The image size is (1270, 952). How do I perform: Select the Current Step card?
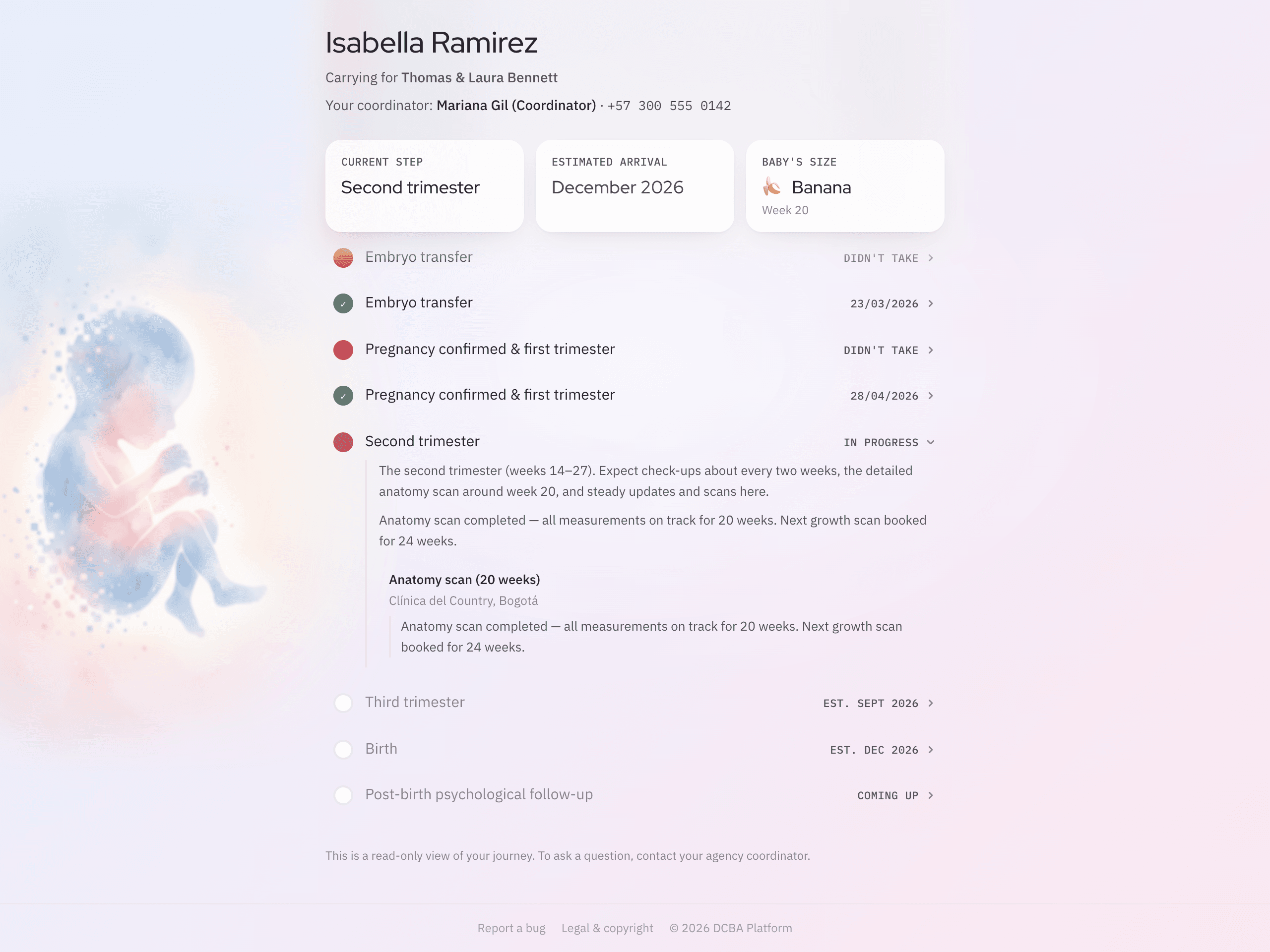coord(424,186)
